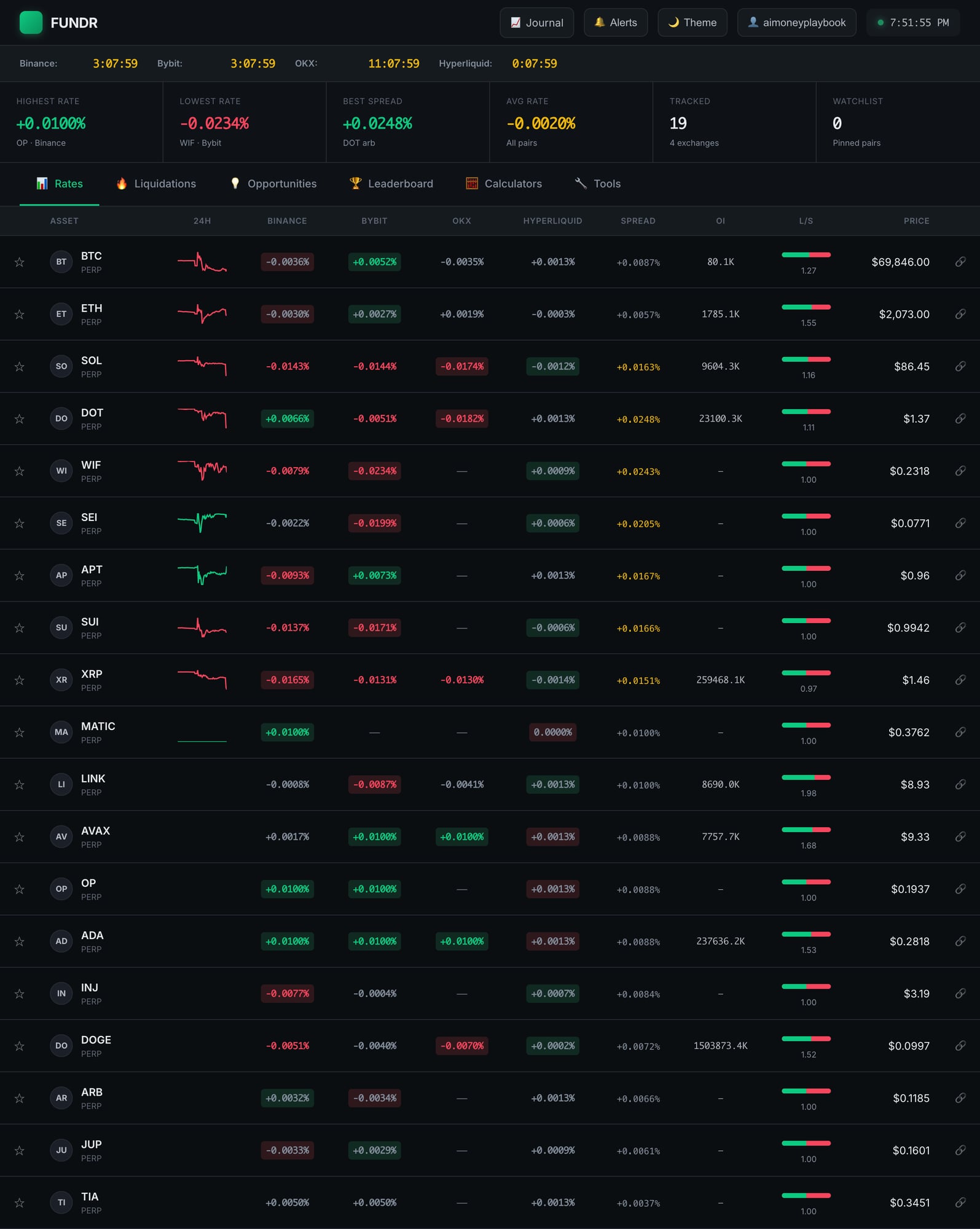The height and width of the screenshot is (1229, 980).
Task: Switch to the Leaderboard tab
Action: pos(391,184)
